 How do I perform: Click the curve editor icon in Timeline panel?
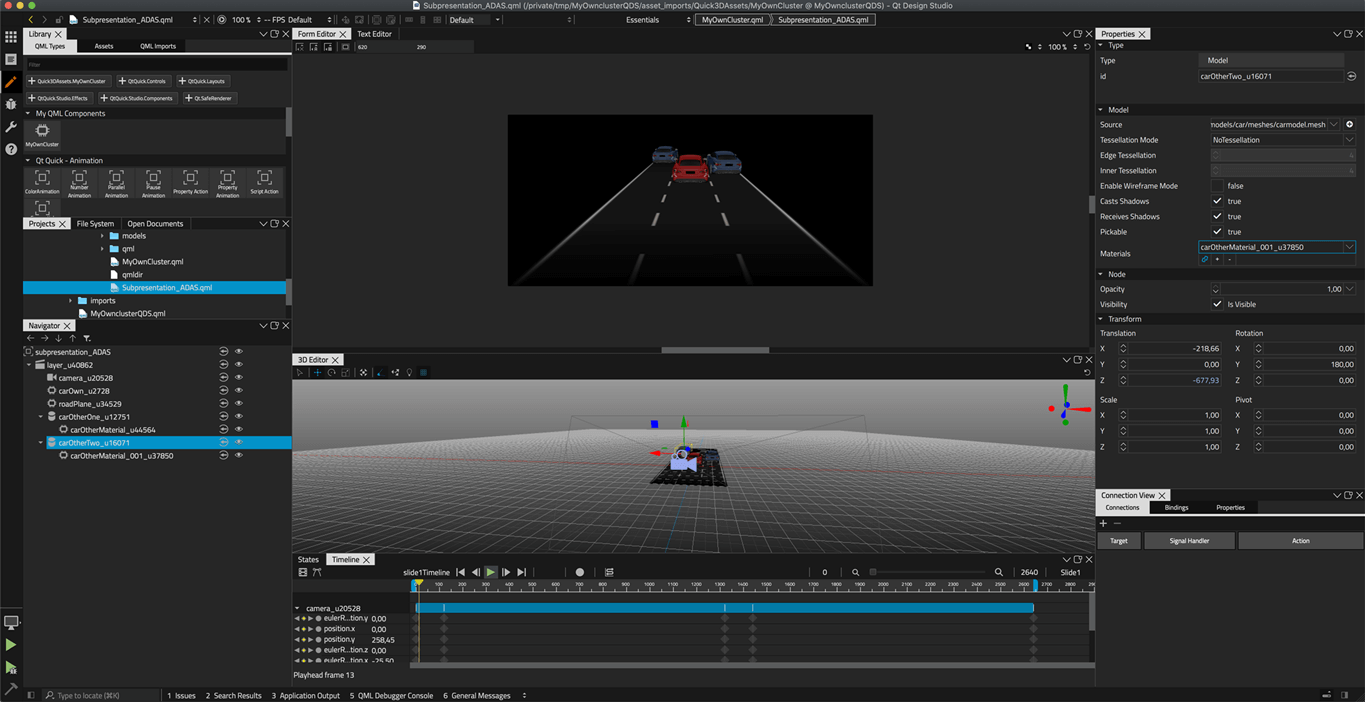317,572
